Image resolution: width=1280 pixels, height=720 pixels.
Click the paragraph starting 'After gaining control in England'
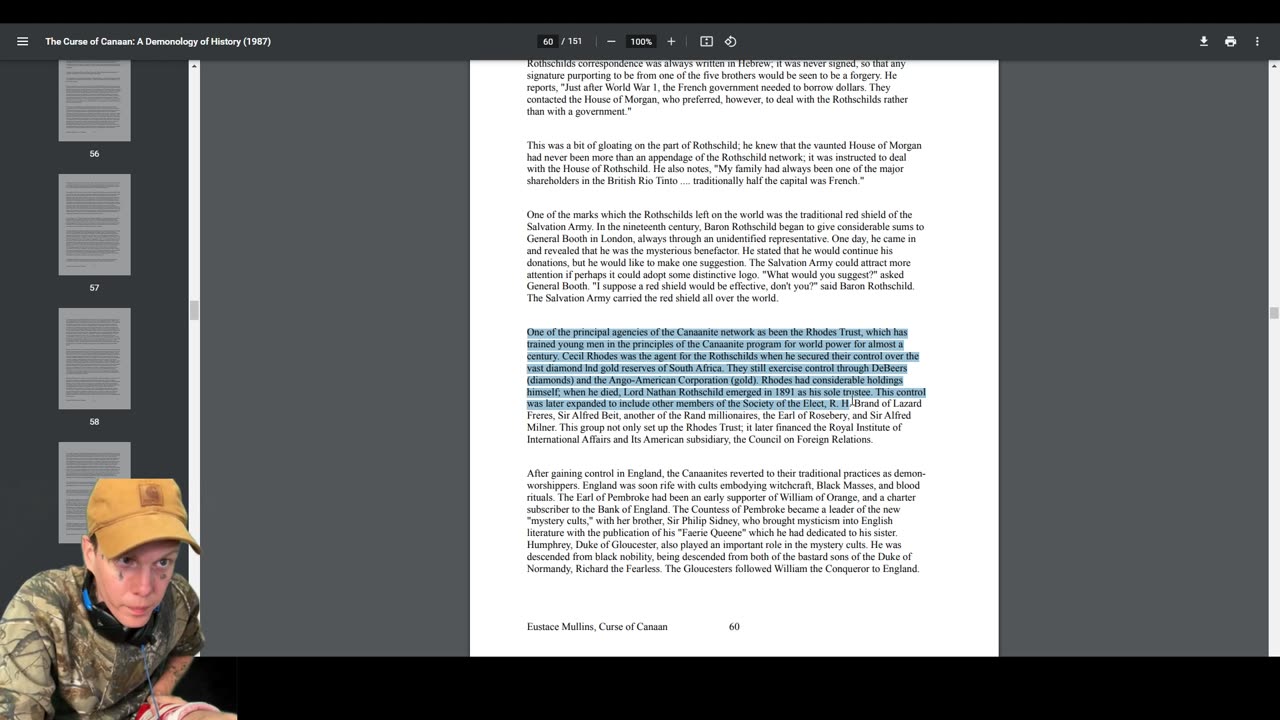pyautogui.click(x=726, y=521)
